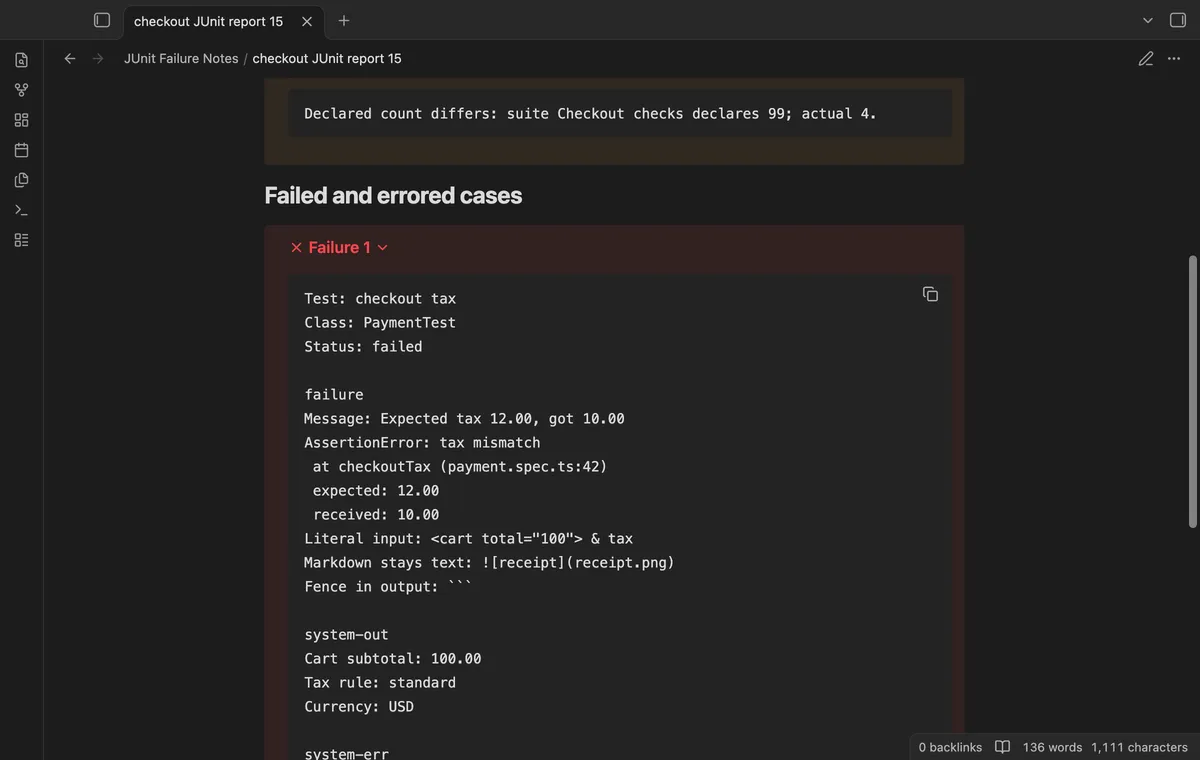Click the 'Tax rule: standard' line
Image resolution: width=1200 pixels, height=760 pixels.
coord(380,683)
